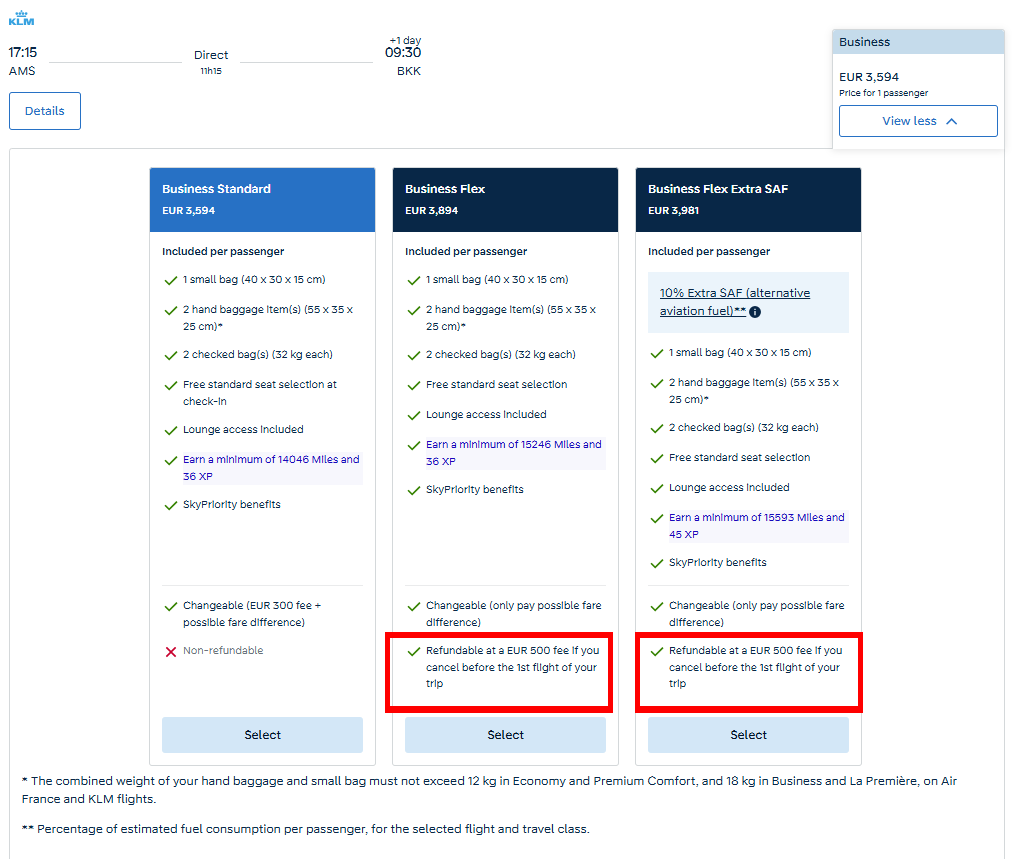Image resolution: width=1012 pixels, height=859 pixels.
Task: Click the checkmark beside 2 checked bags
Action: [170, 353]
